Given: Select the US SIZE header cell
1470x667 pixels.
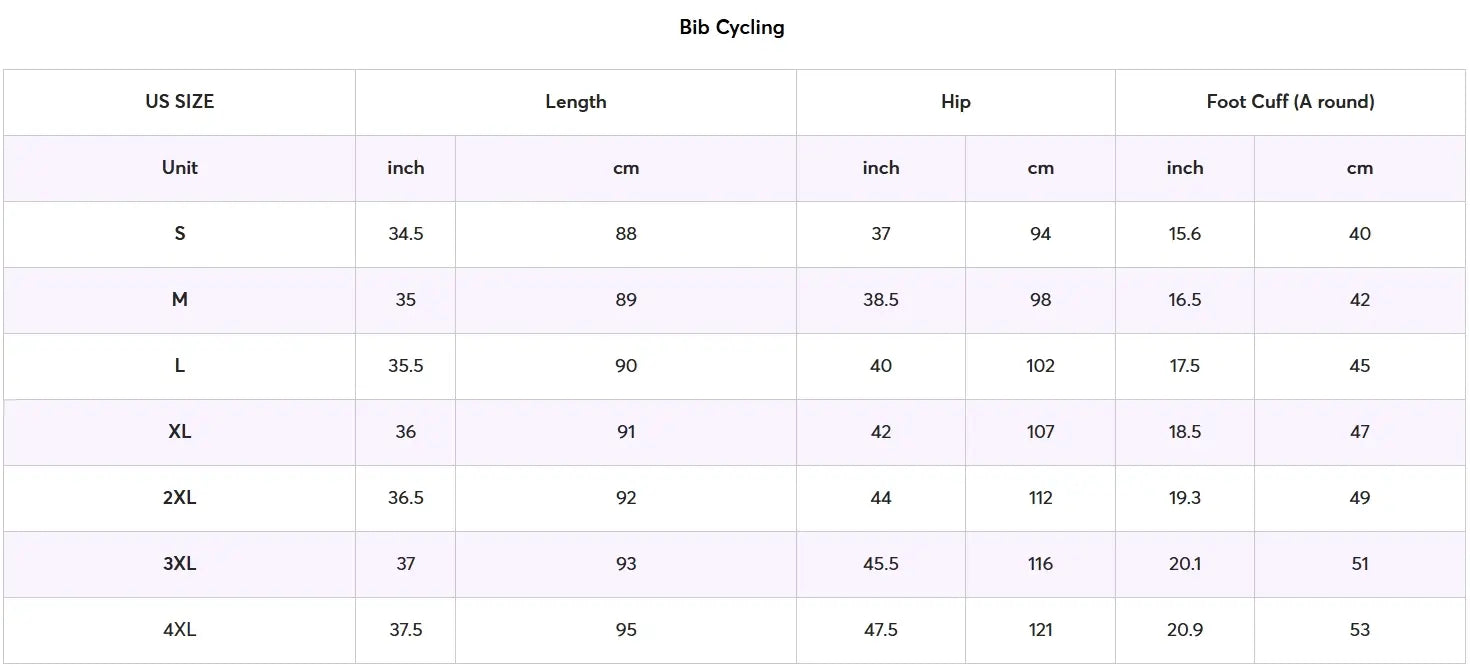Looking at the screenshot, I should point(180,102).
